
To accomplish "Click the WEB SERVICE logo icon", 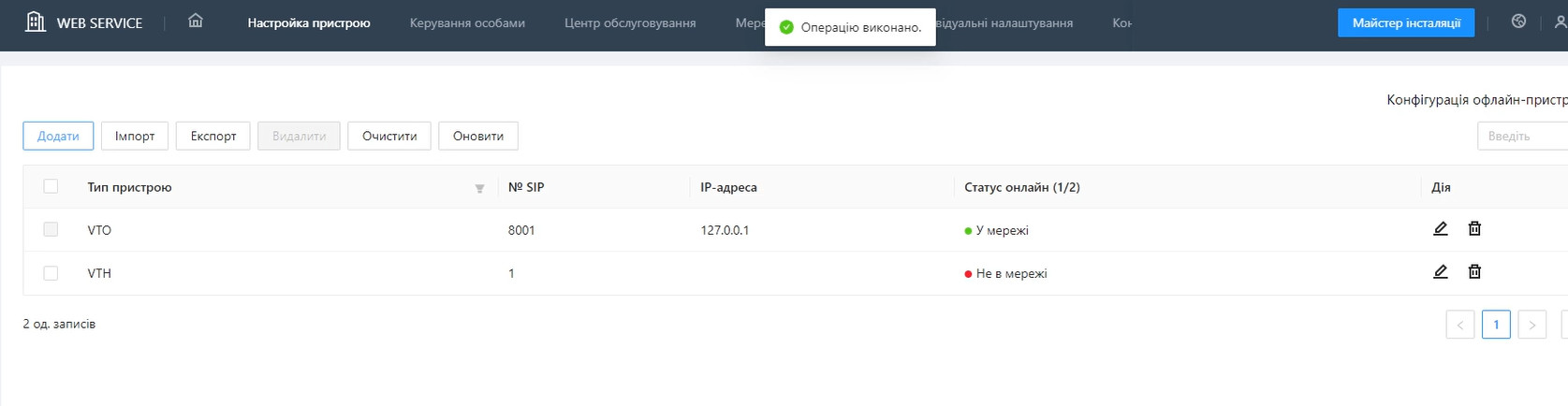I will [x=35, y=22].
